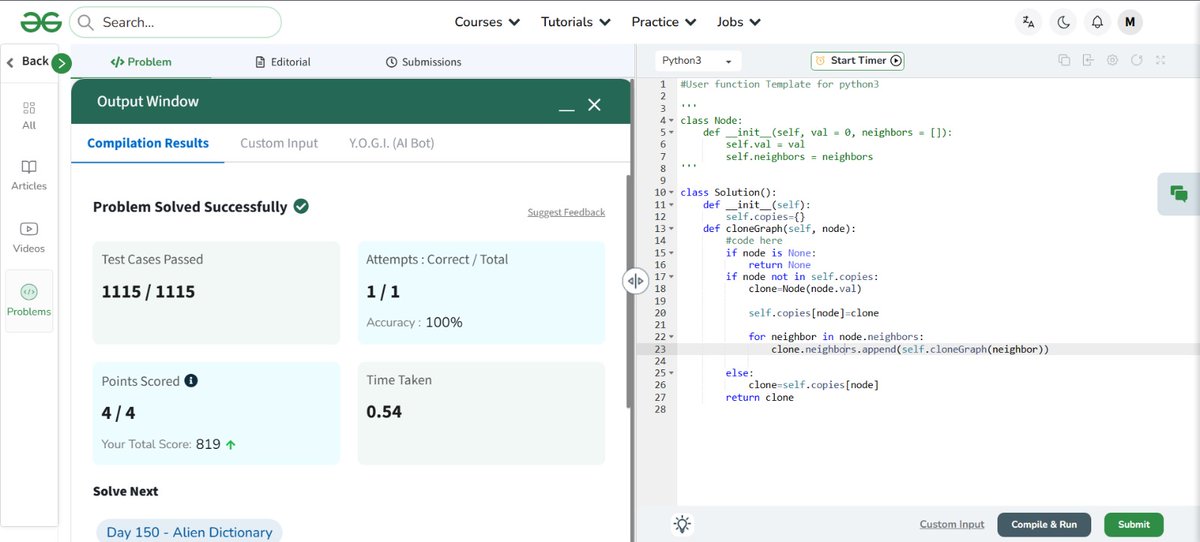Select the Custom Input tab

point(279,143)
